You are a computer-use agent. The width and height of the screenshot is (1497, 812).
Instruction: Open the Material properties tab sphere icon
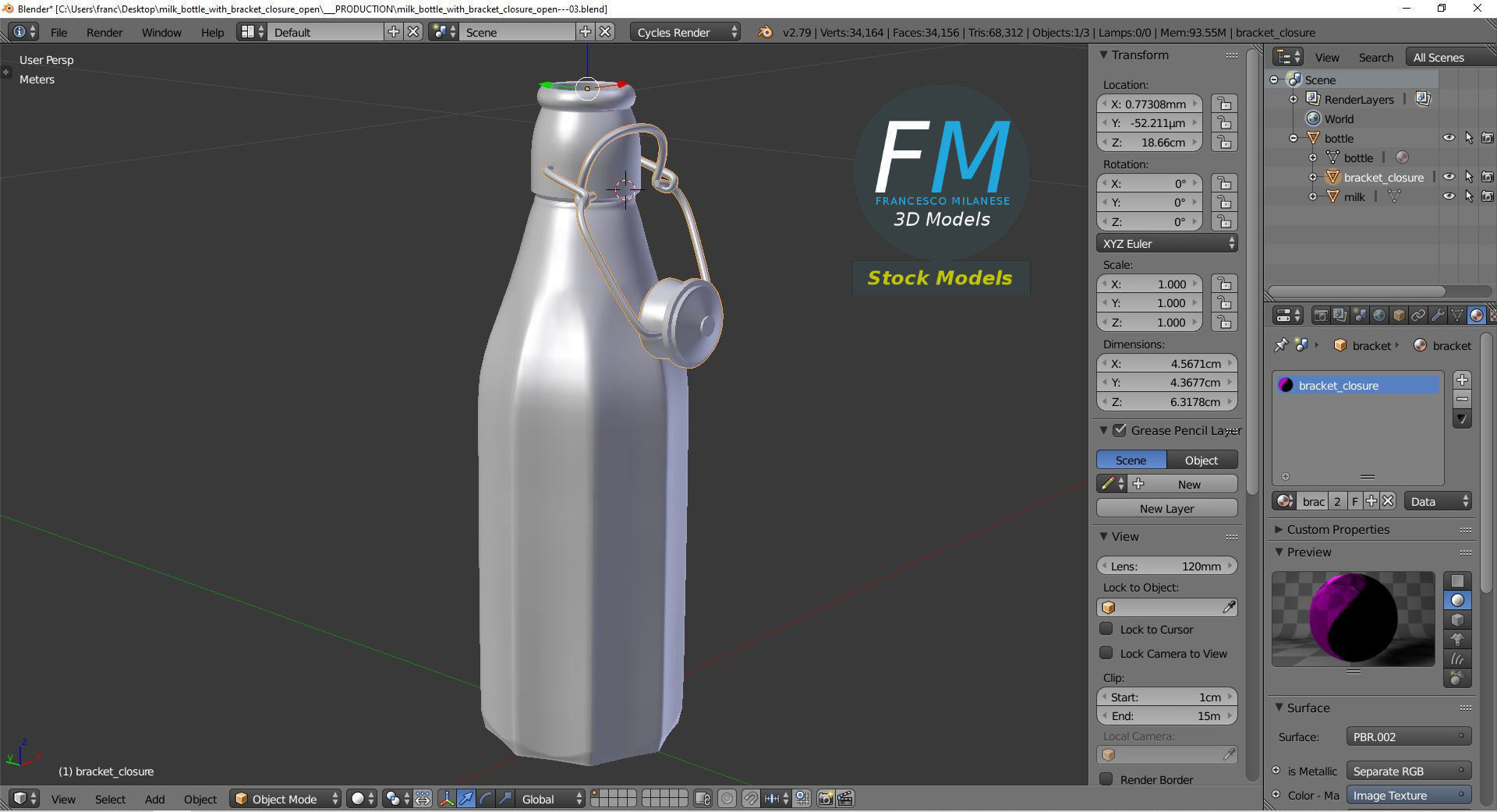(x=1477, y=316)
